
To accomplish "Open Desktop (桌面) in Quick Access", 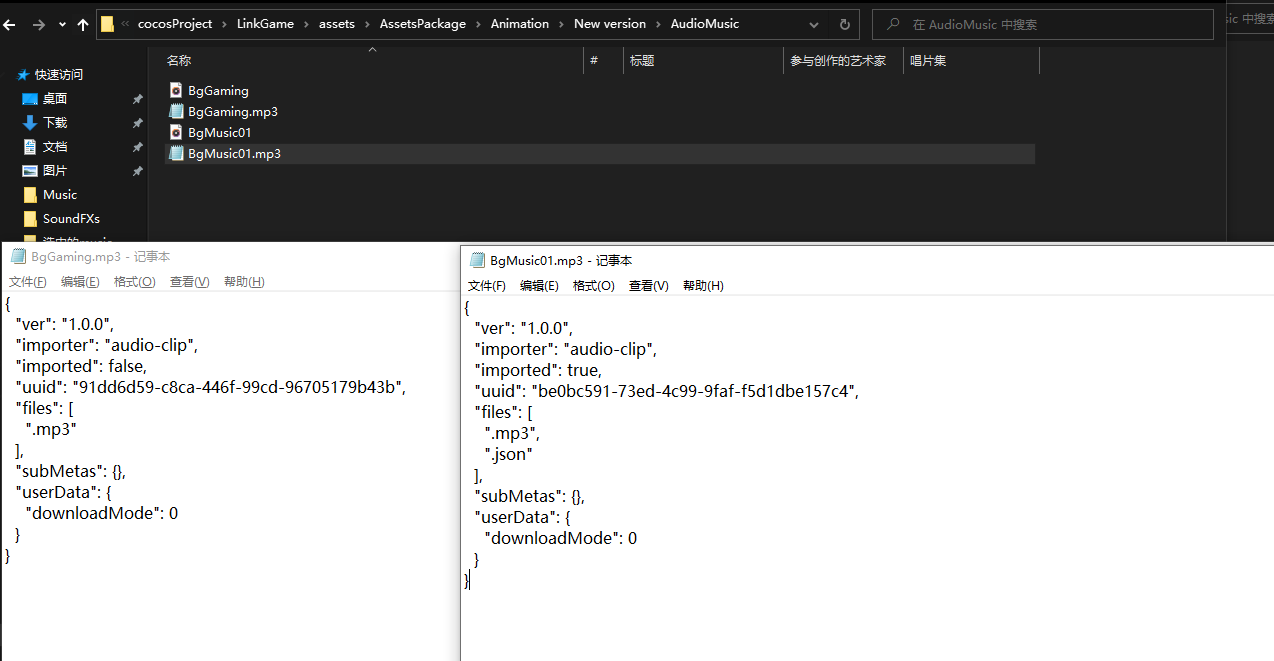I will 55,98.
